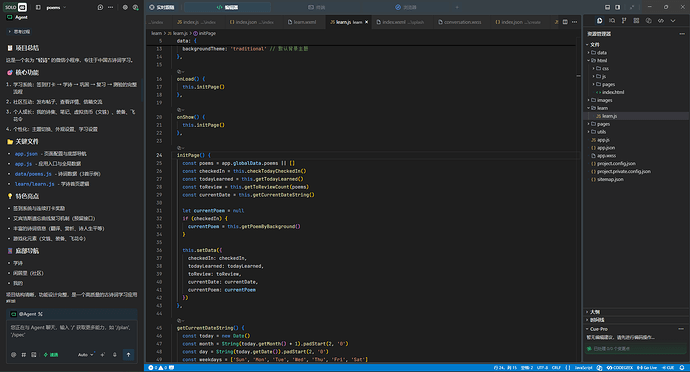The width and height of the screenshot is (690, 372).
Task: Open the more options ellipsis in chat header
Action: click(x=110, y=7)
